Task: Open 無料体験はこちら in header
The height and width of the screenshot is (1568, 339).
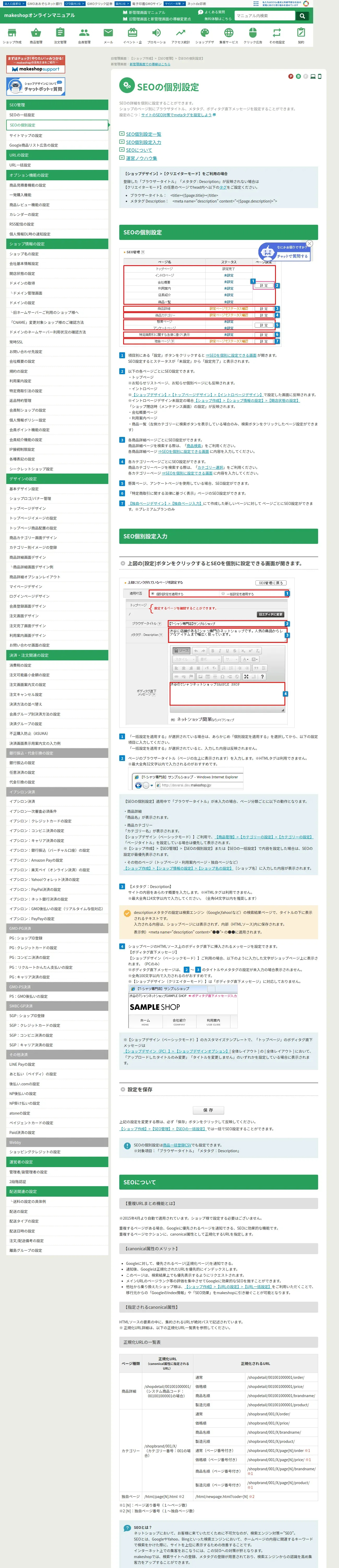Action: click(x=218, y=19)
